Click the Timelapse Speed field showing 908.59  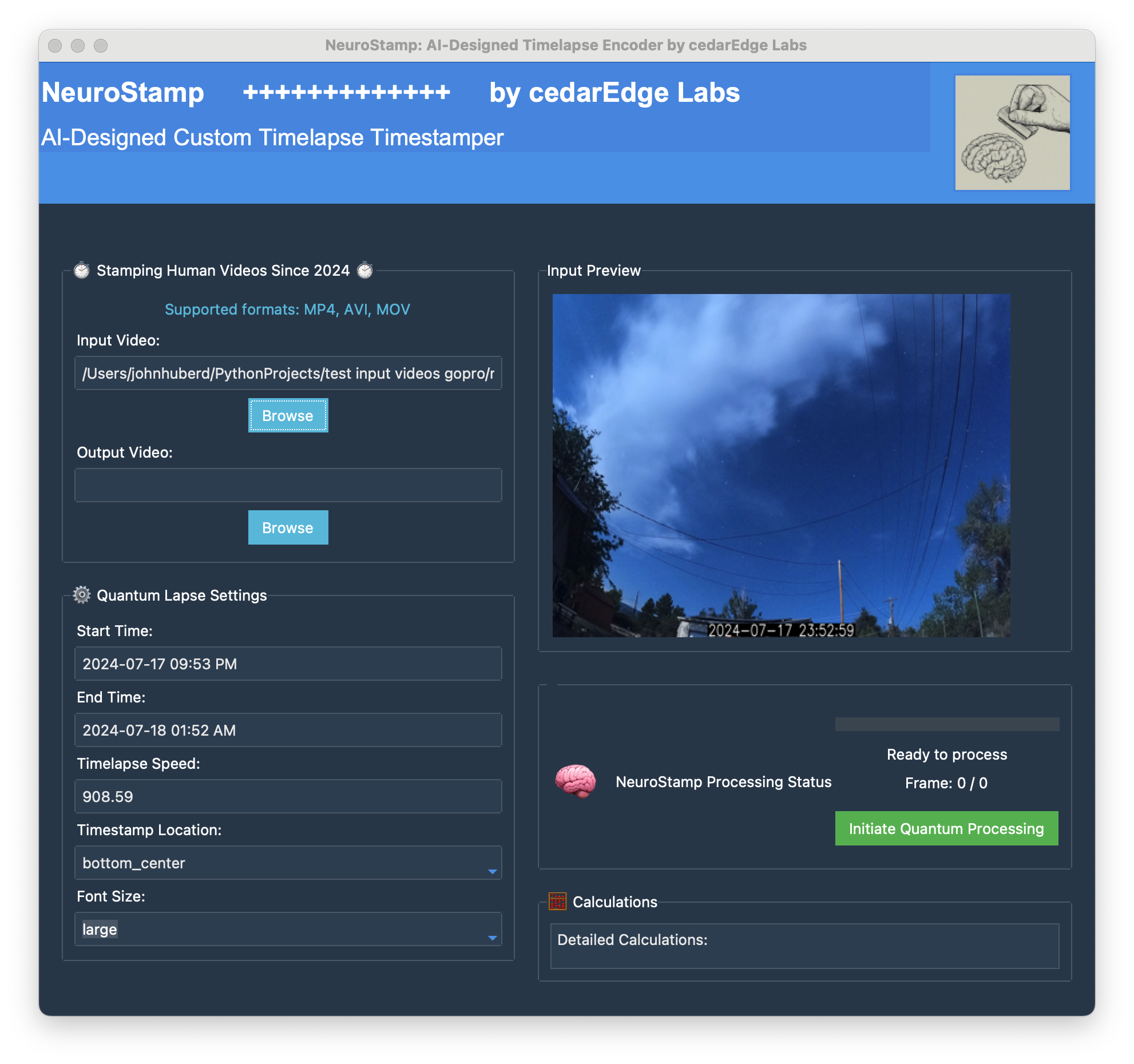point(288,796)
